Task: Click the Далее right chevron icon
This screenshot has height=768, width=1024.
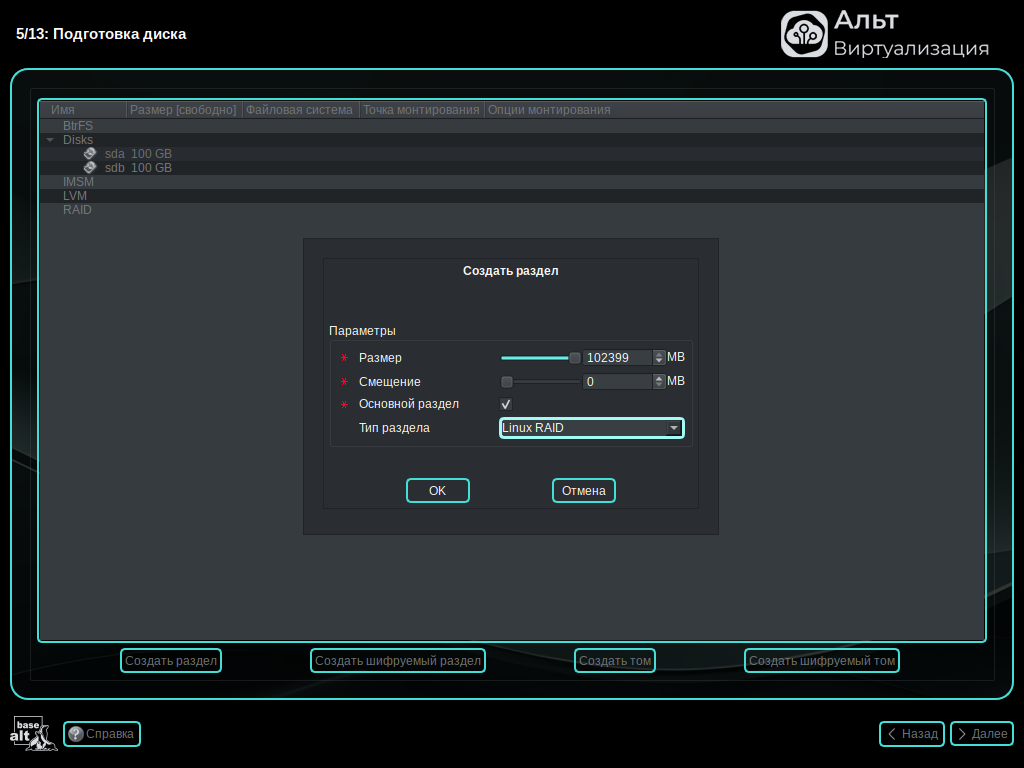Action: coord(962,734)
